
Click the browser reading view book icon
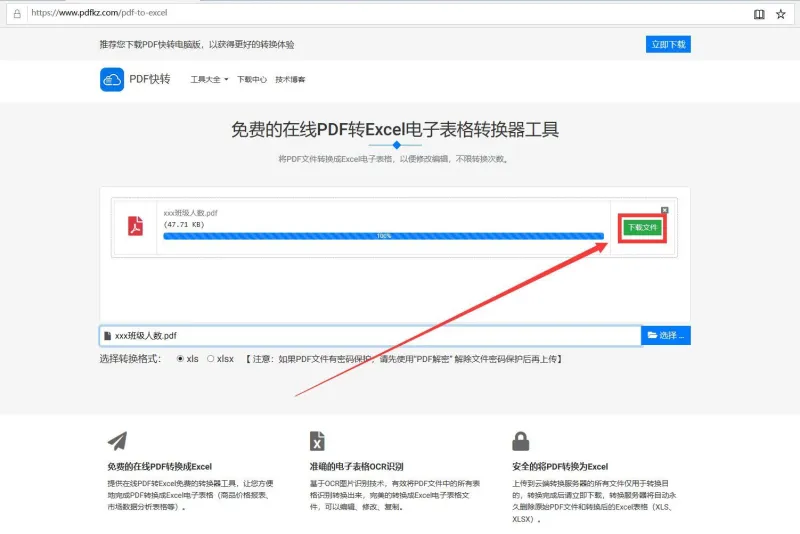759,14
